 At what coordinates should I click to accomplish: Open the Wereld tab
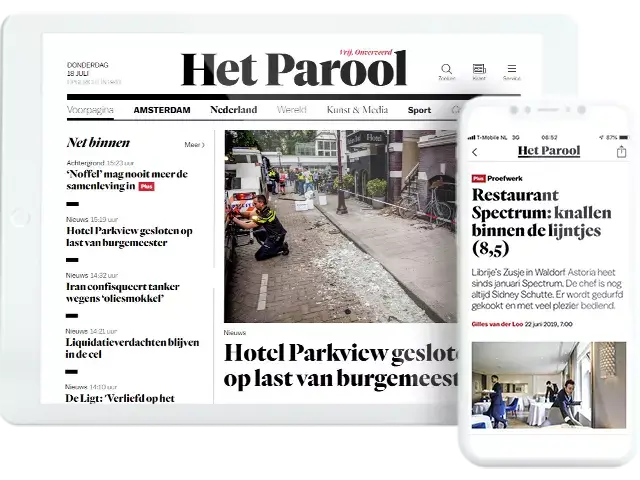[x=291, y=110]
